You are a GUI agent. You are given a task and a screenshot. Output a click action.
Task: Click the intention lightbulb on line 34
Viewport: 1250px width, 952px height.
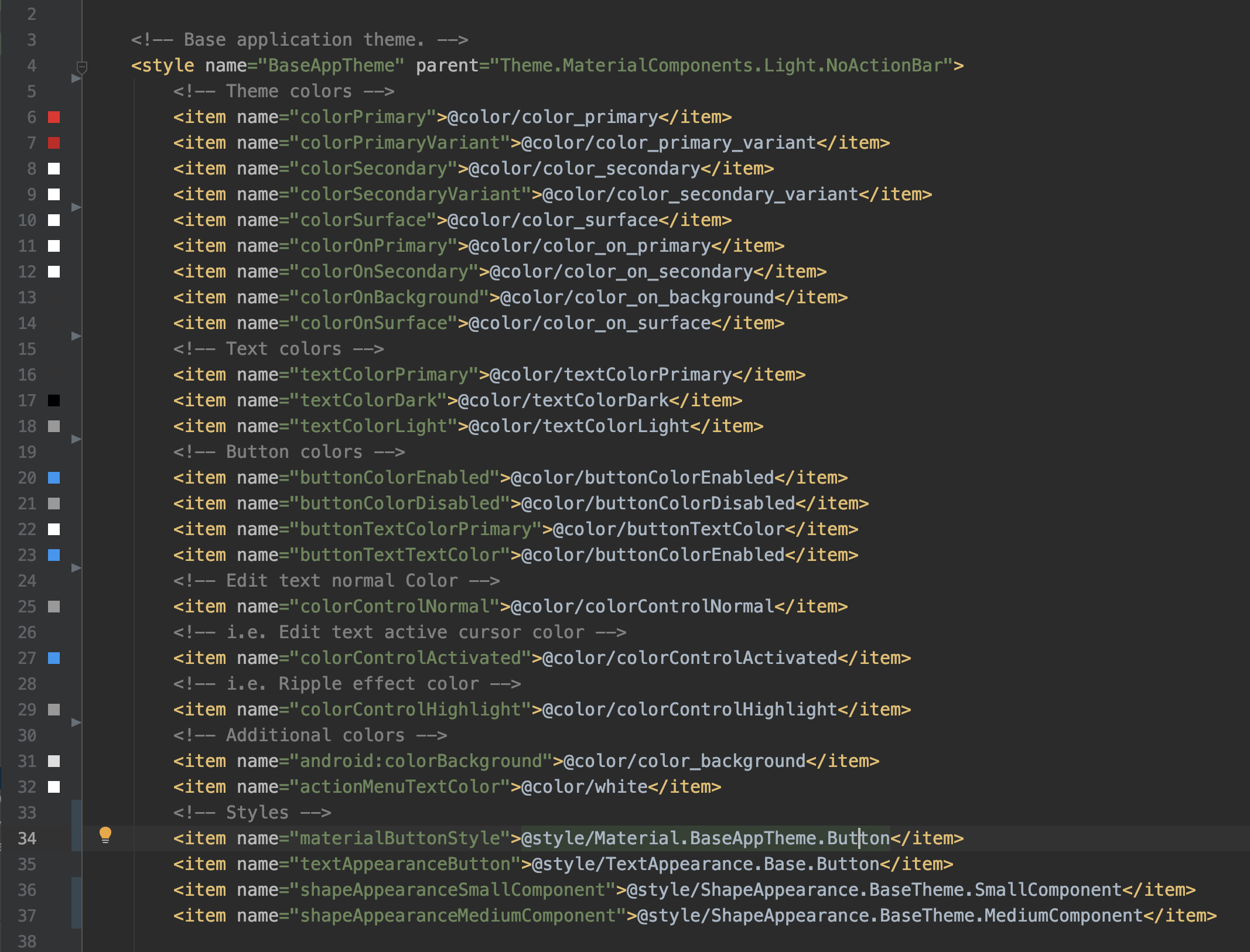(x=105, y=835)
